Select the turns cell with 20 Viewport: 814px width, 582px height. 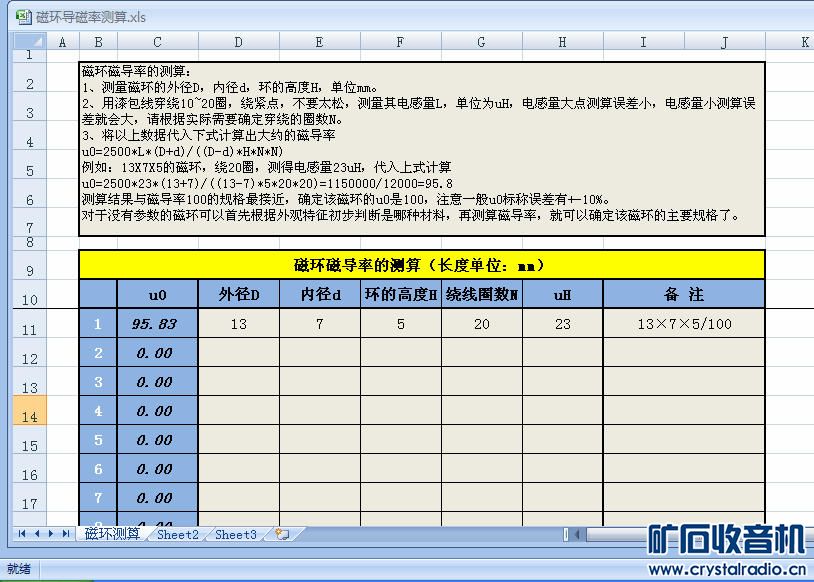(x=482, y=324)
